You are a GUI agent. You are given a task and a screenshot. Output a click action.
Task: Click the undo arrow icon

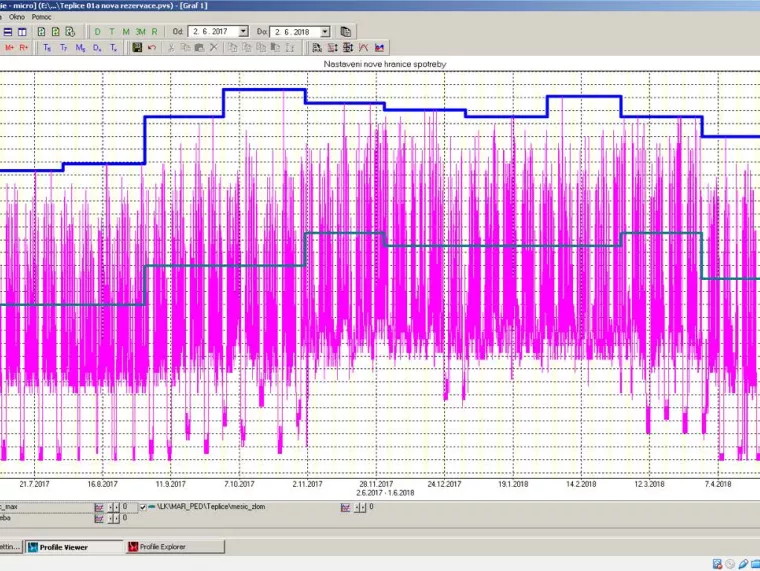click(152, 48)
